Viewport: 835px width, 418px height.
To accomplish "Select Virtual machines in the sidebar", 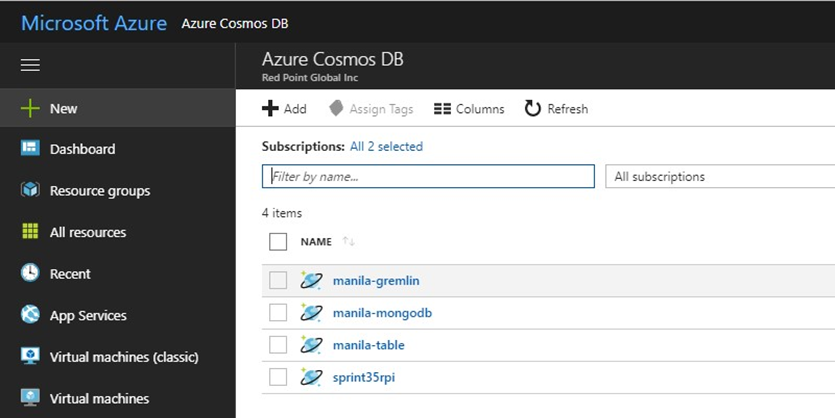I will (x=99, y=398).
